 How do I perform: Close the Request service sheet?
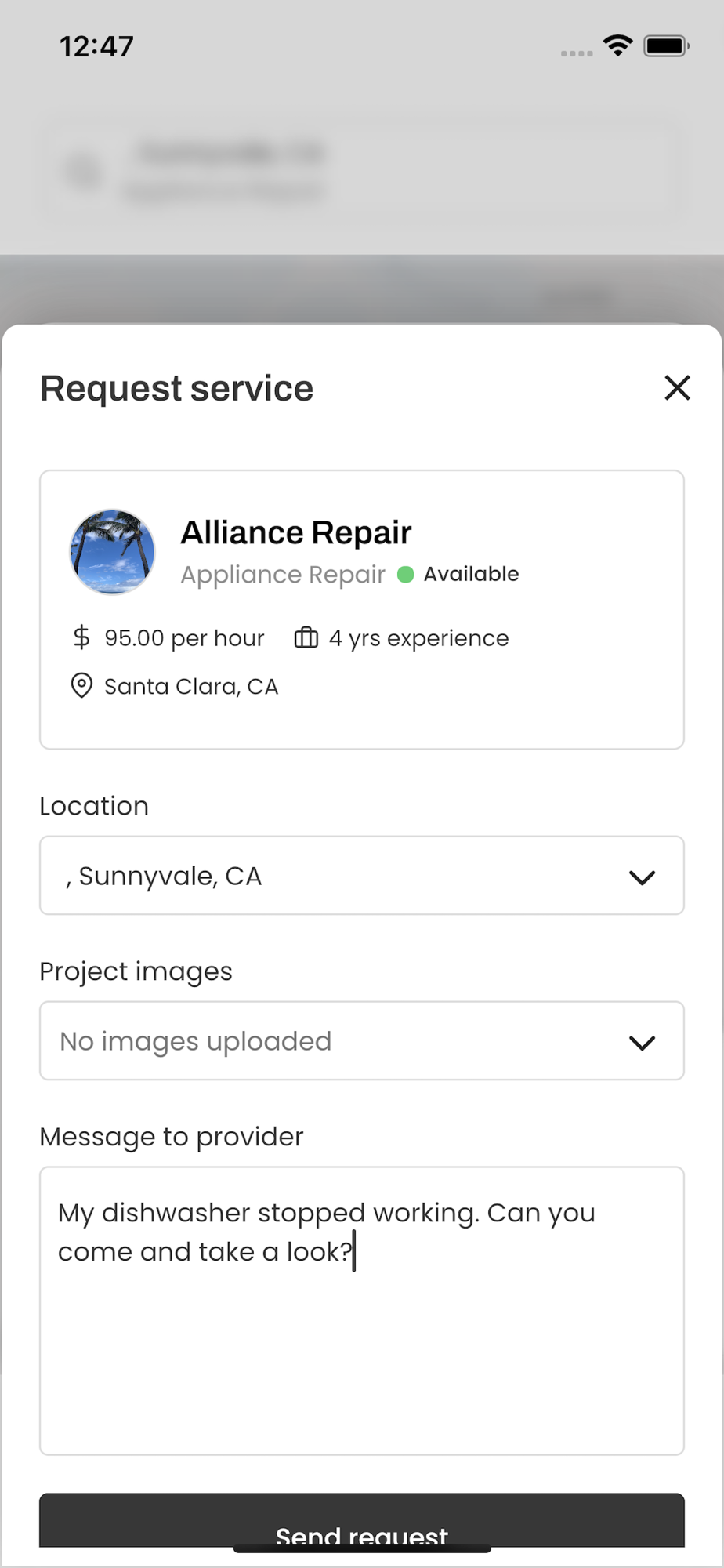(677, 387)
